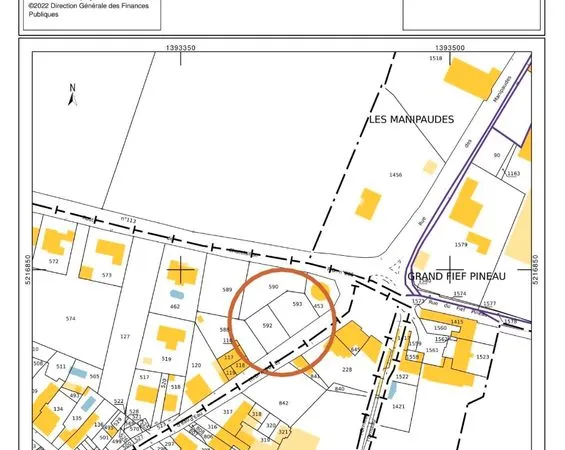Select parcel number 574

coord(71,318)
